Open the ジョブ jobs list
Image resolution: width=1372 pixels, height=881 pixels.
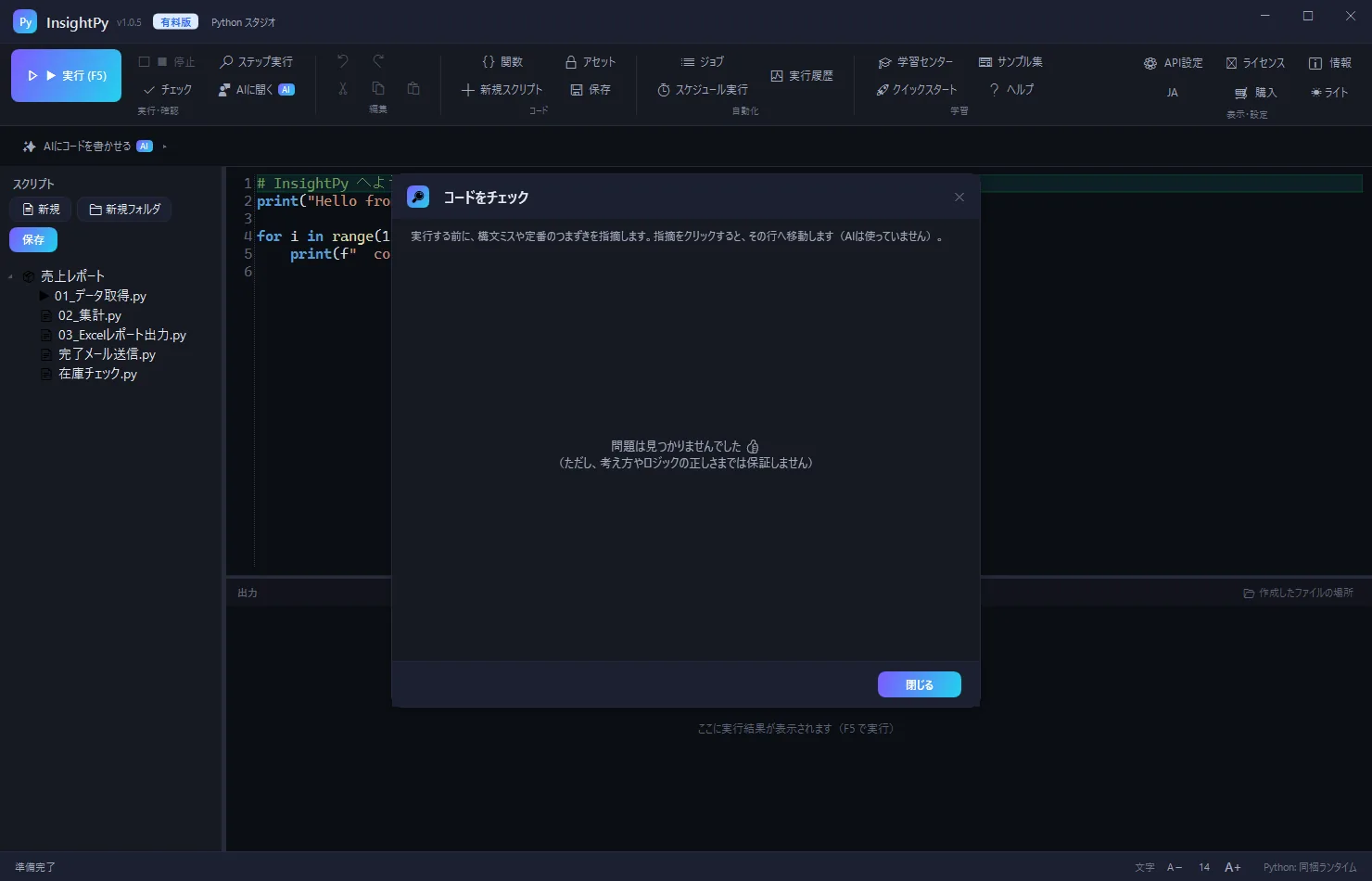click(702, 62)
